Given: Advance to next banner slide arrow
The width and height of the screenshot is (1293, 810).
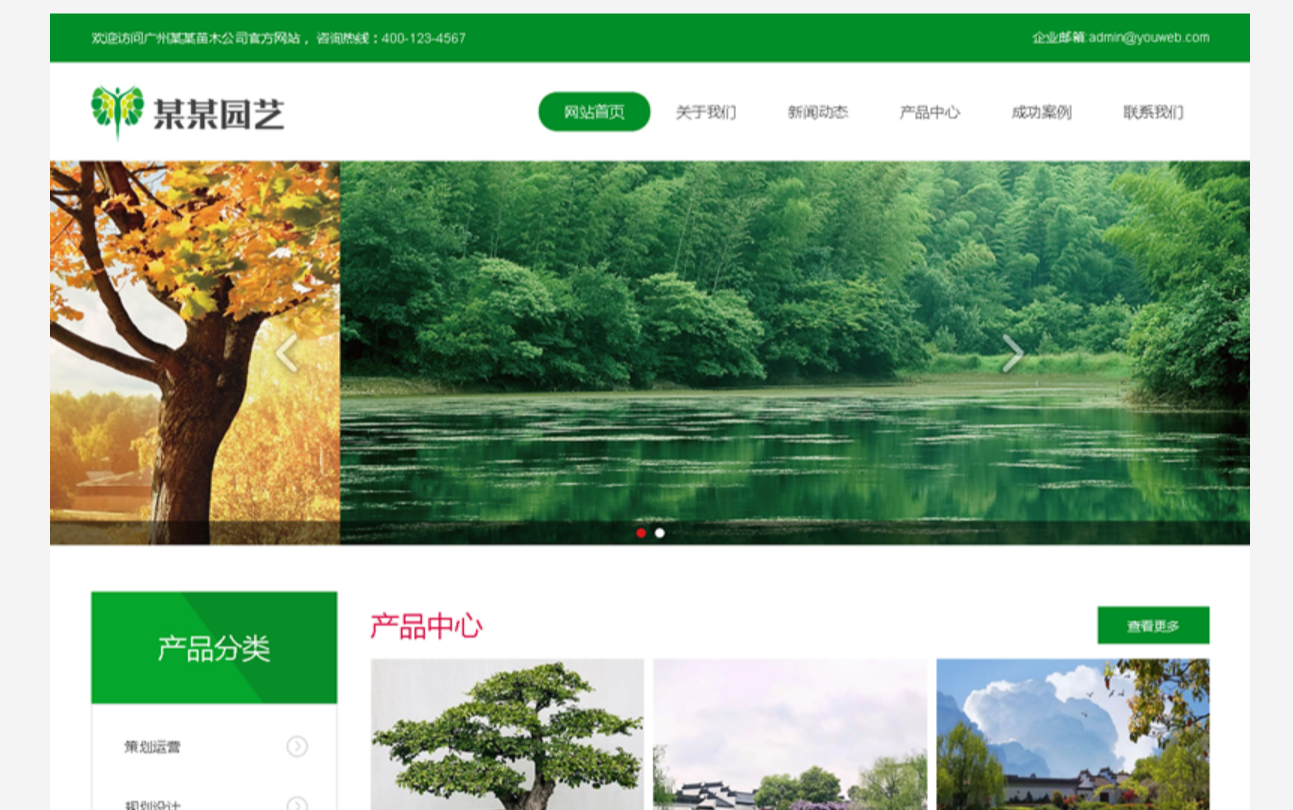Looking at the screenshot, I should 1012,353.
